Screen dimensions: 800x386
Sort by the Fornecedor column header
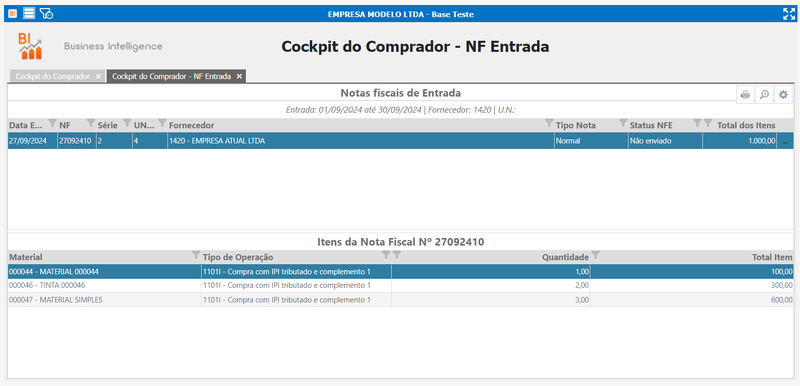pos(191,125)
